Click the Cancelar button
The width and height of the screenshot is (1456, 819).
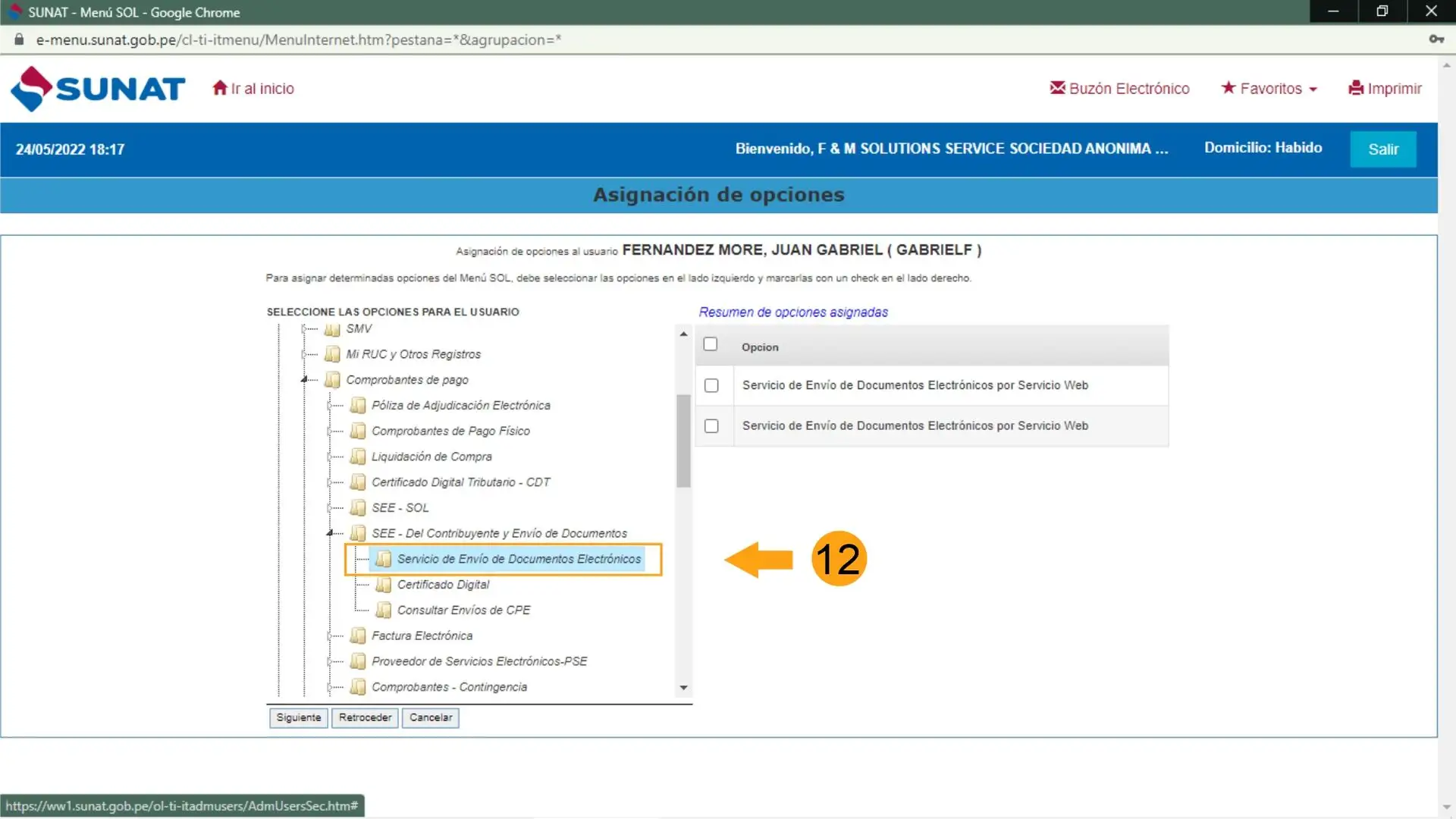(430, 717)
